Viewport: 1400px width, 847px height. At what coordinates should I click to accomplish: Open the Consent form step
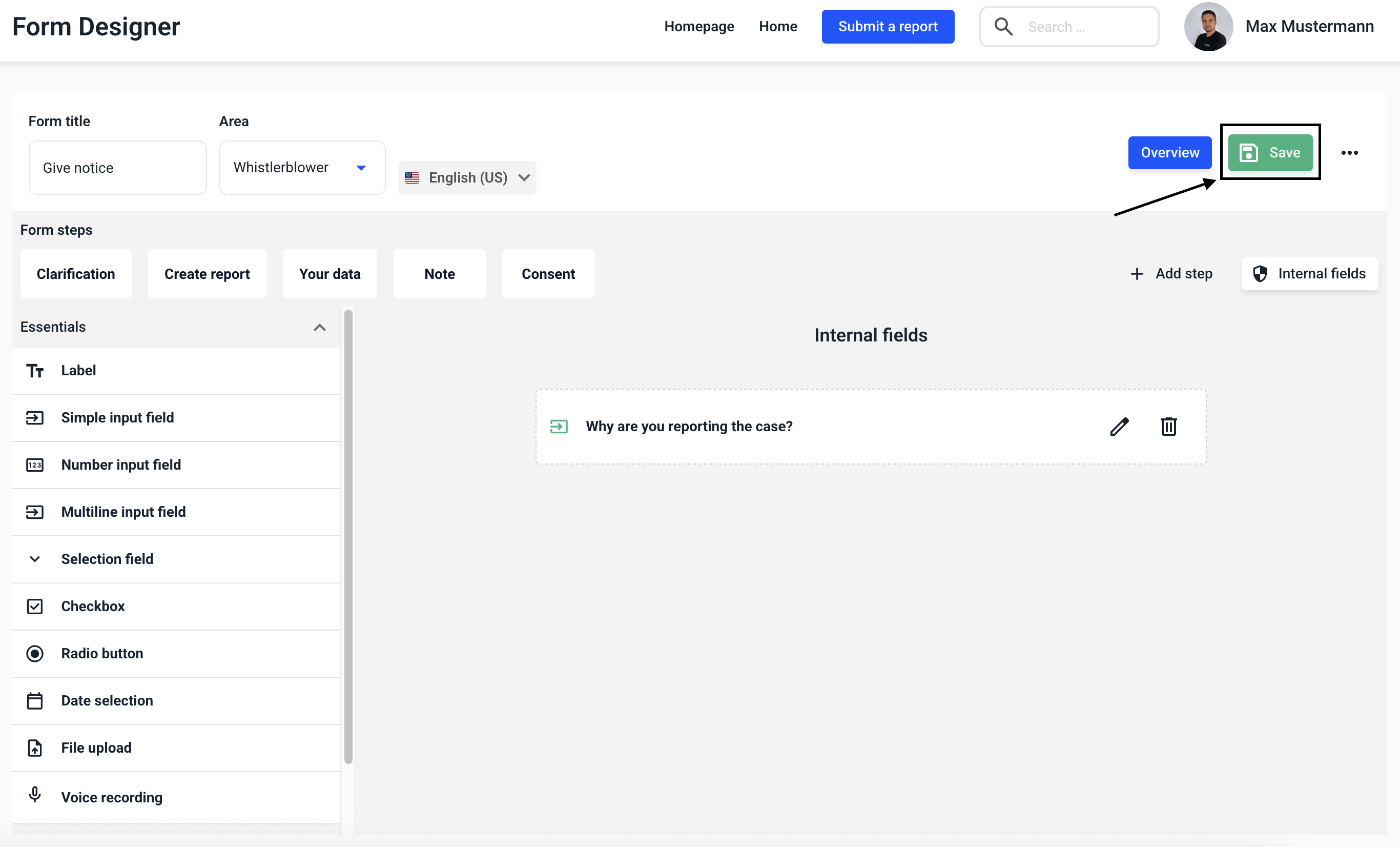(x=548, y=274)
